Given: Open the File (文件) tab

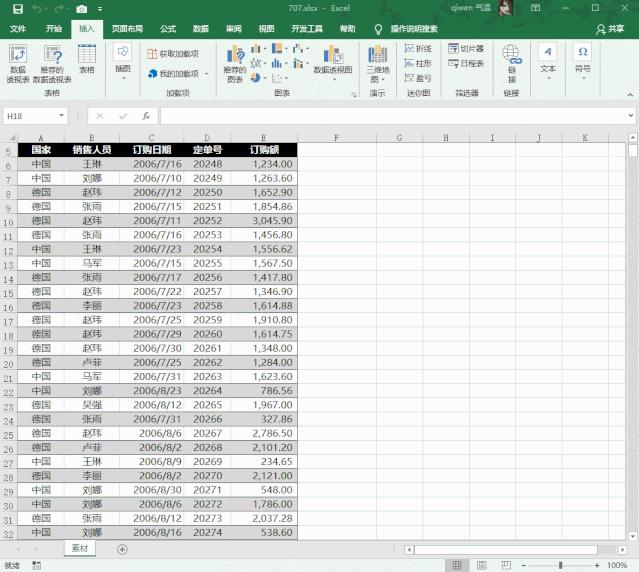Looking at the screenshot, I should (x=18, y=29).
